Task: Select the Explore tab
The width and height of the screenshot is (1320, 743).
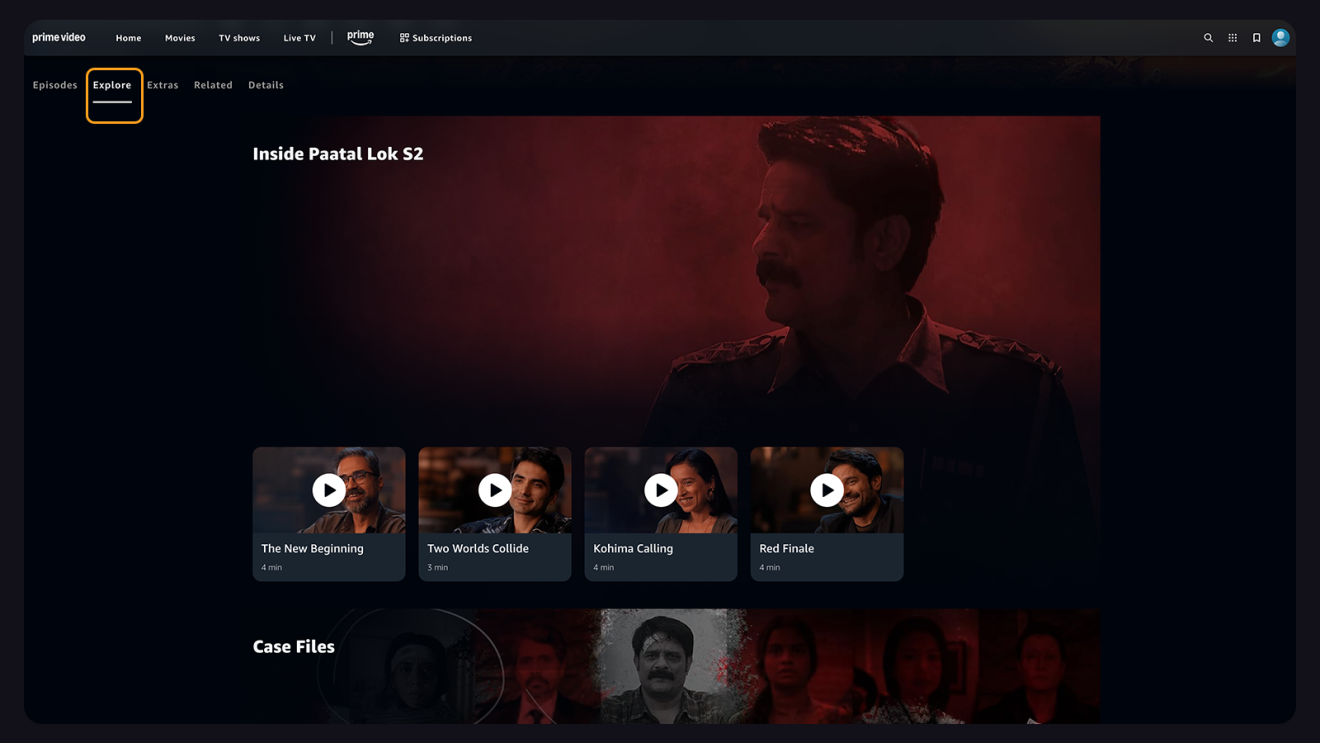Action: coord(112,85)
